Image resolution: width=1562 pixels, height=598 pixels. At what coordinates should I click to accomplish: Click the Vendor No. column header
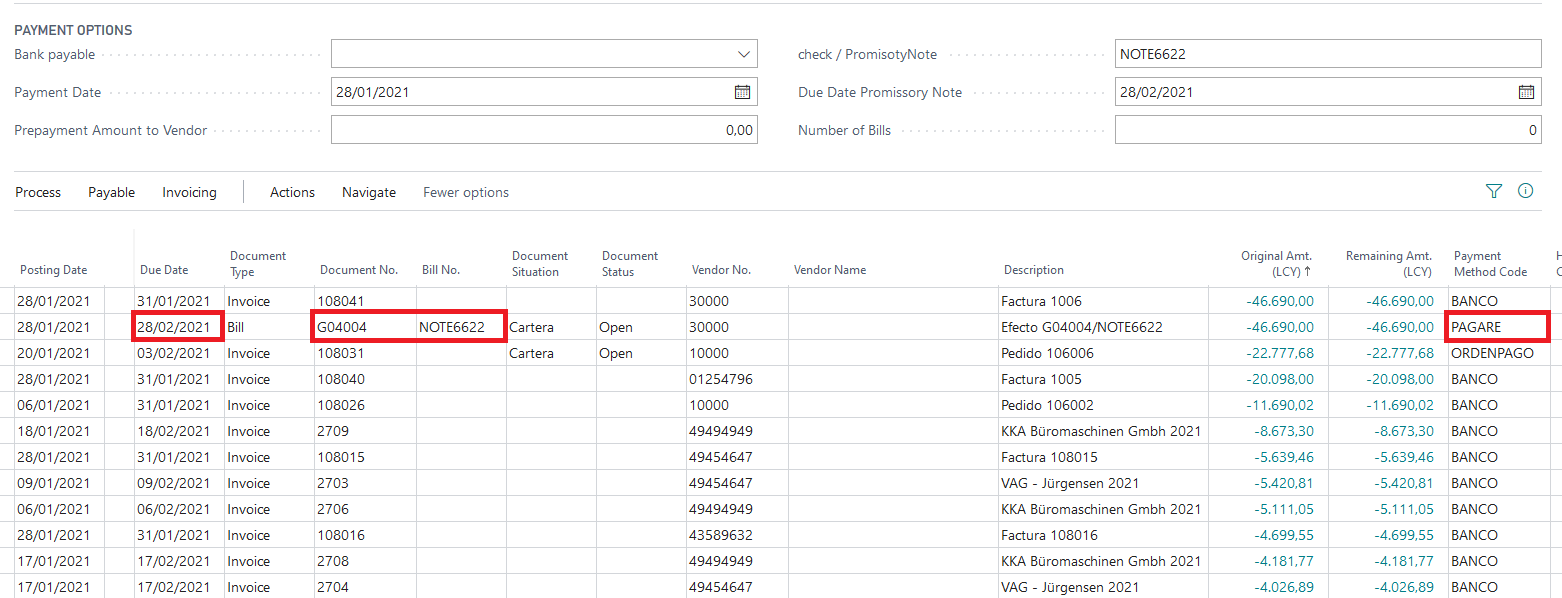tap(721, 270)
